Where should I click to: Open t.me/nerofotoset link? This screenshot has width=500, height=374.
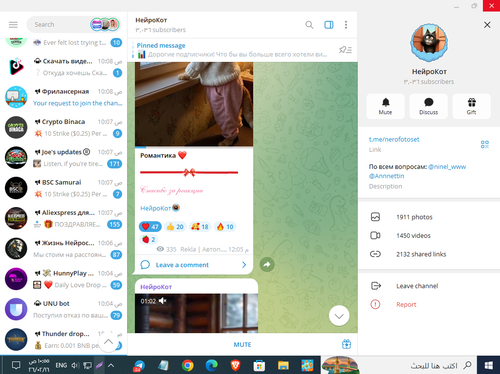(394, 139)
